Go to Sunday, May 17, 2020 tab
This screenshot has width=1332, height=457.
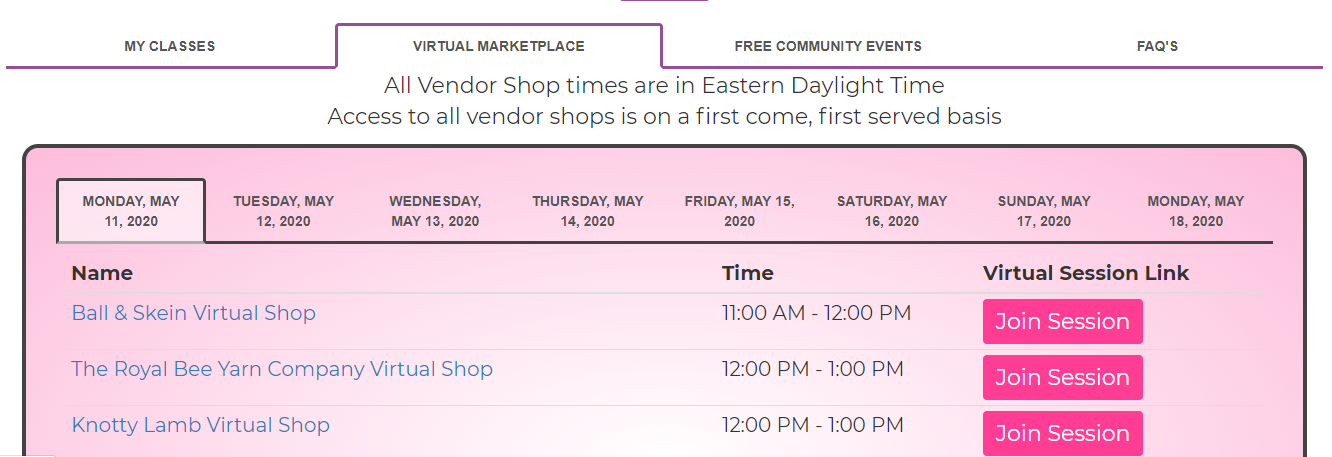click(x=1043, y=211)
